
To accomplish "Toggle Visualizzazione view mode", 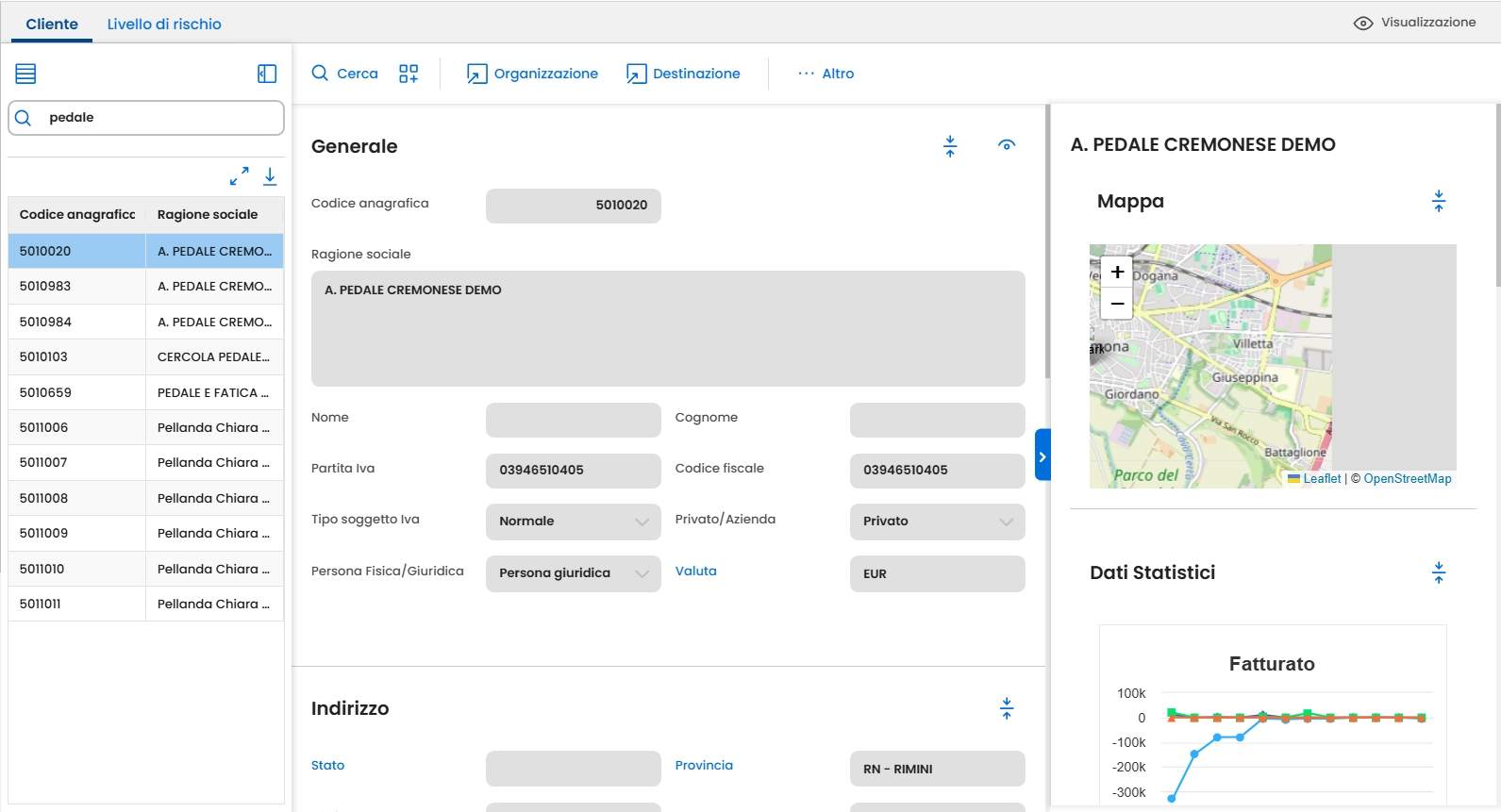I will point(1414,23).
